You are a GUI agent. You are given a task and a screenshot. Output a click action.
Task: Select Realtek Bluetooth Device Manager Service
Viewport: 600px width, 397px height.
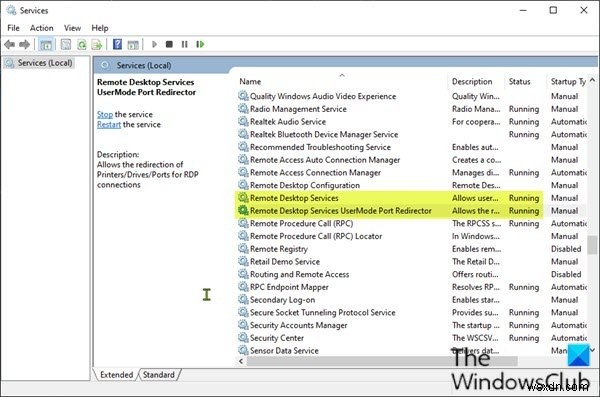(324, 134)
